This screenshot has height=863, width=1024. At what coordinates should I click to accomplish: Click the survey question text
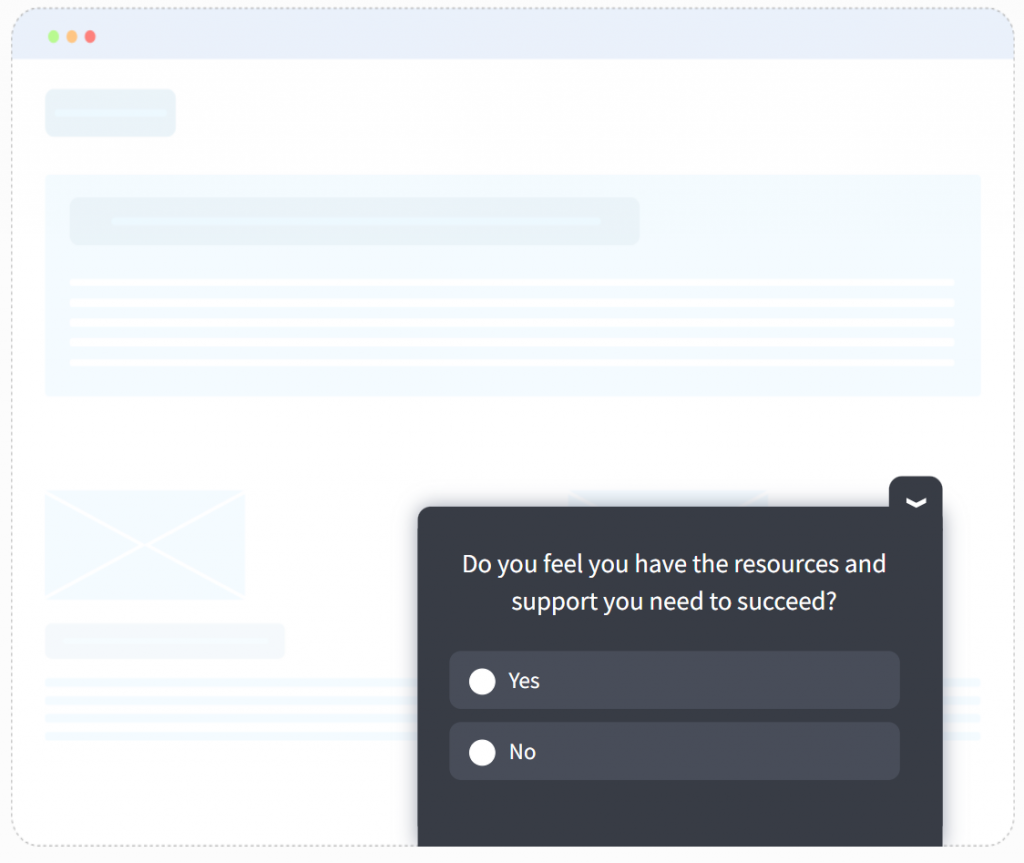674,582
